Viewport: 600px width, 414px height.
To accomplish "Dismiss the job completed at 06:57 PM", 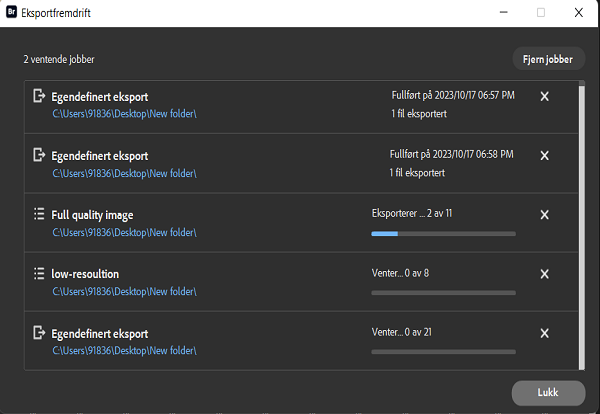I will [x=544, y=97].
